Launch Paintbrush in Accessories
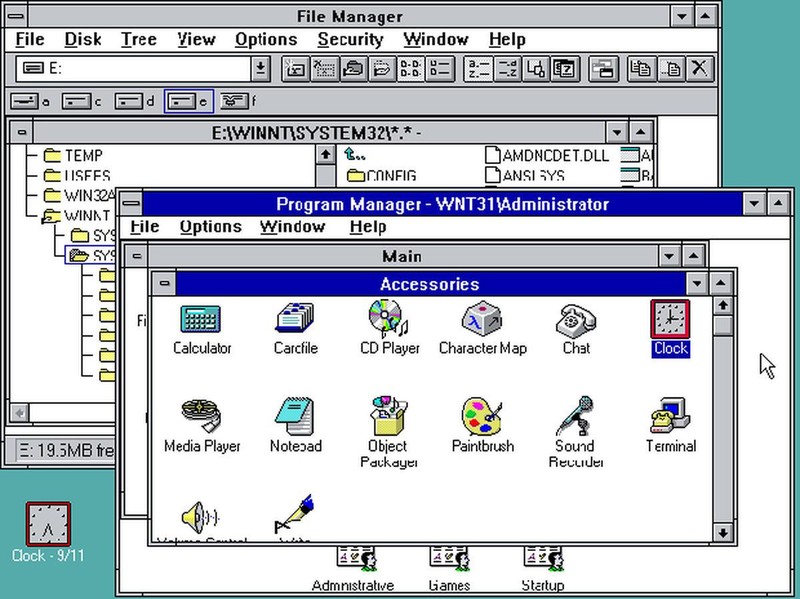The width and height of the screenshot is (800, 599). [x=481, y=415]
